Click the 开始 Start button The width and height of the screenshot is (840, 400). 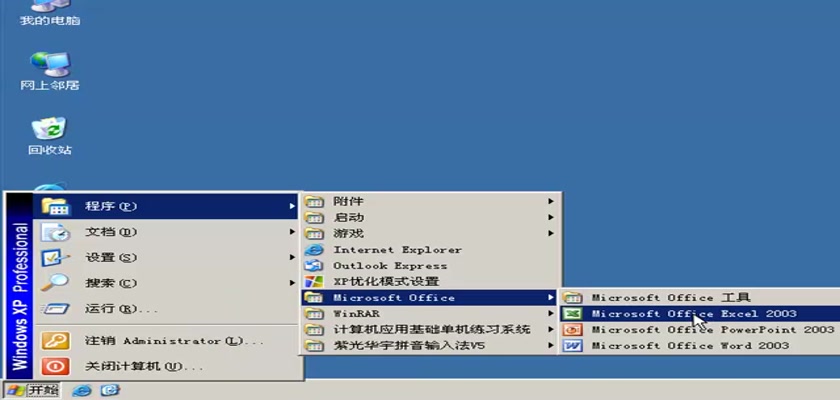pos(33,390)
